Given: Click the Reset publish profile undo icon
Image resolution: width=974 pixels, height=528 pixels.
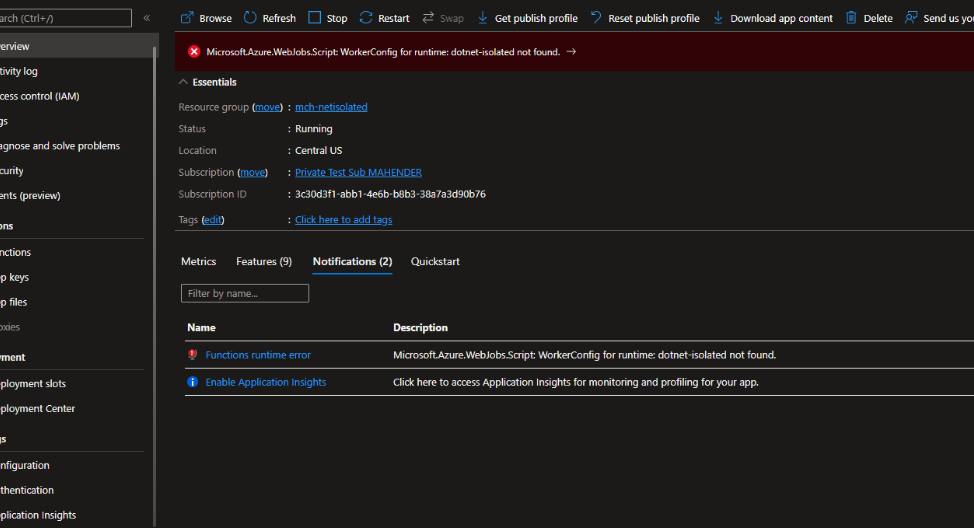Looking at the screenshot, I should tap(596, 17).
